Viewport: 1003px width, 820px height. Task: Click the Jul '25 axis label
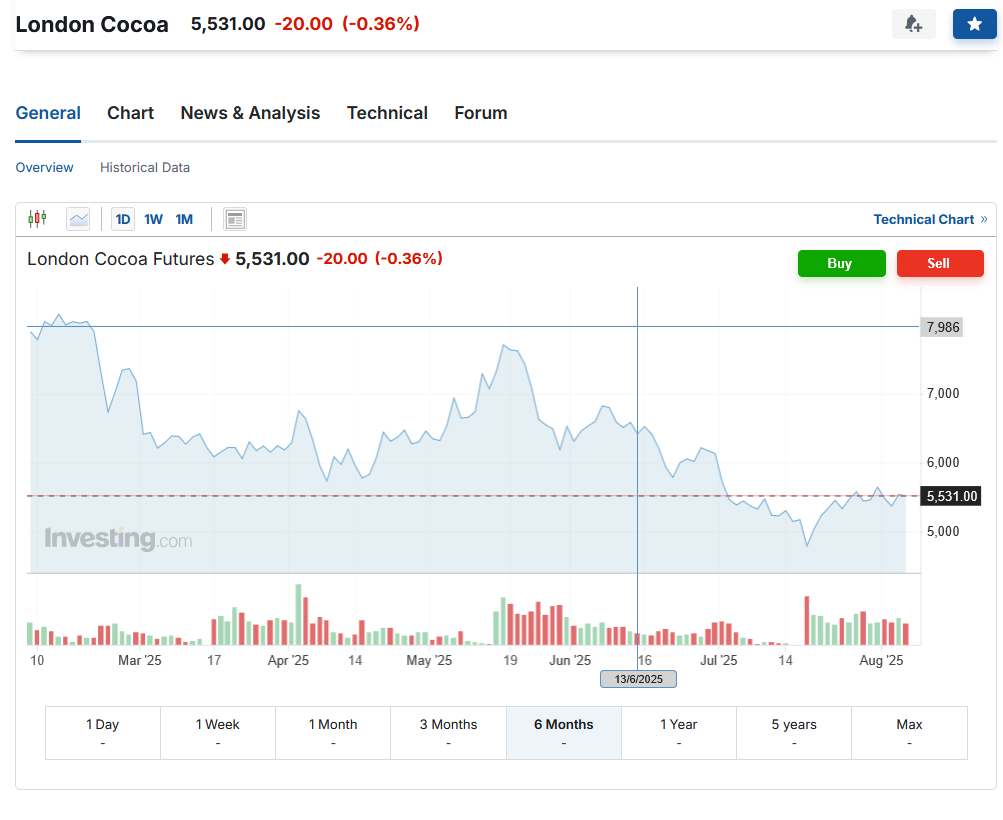[x=718, y=661]
